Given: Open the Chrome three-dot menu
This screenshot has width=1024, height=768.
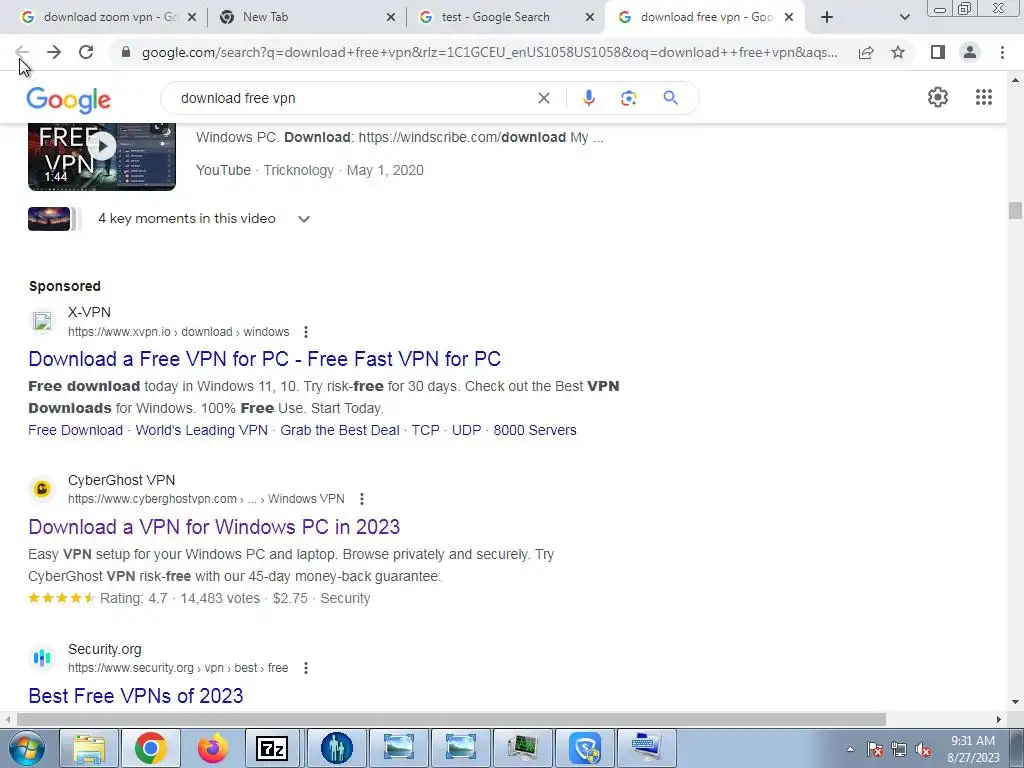Looking at the screenshot, I should [x=1002, y=52].
